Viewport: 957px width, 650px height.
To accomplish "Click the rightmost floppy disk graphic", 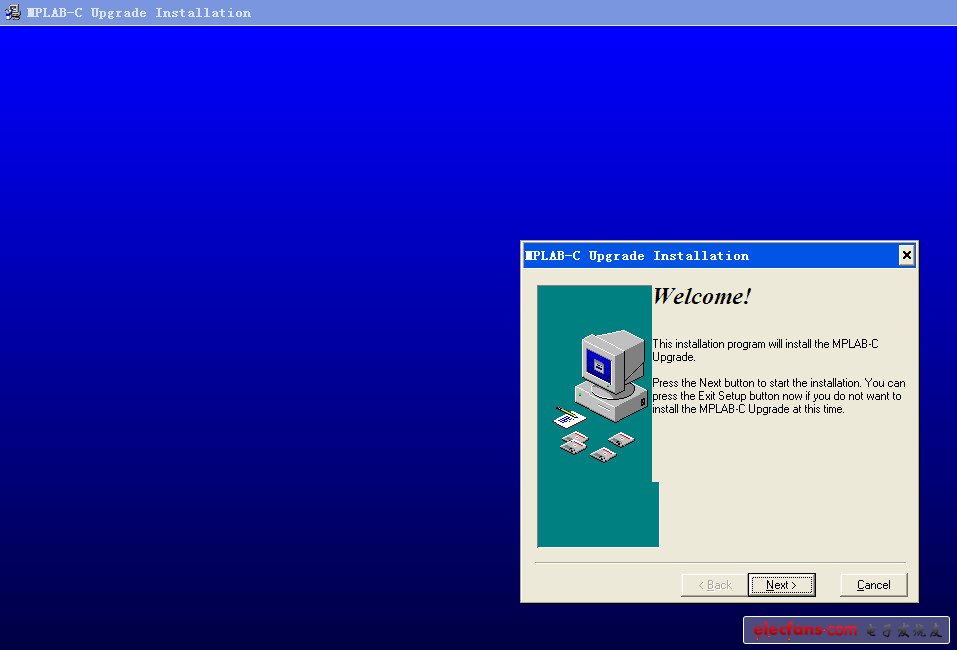I will (622, 440).
